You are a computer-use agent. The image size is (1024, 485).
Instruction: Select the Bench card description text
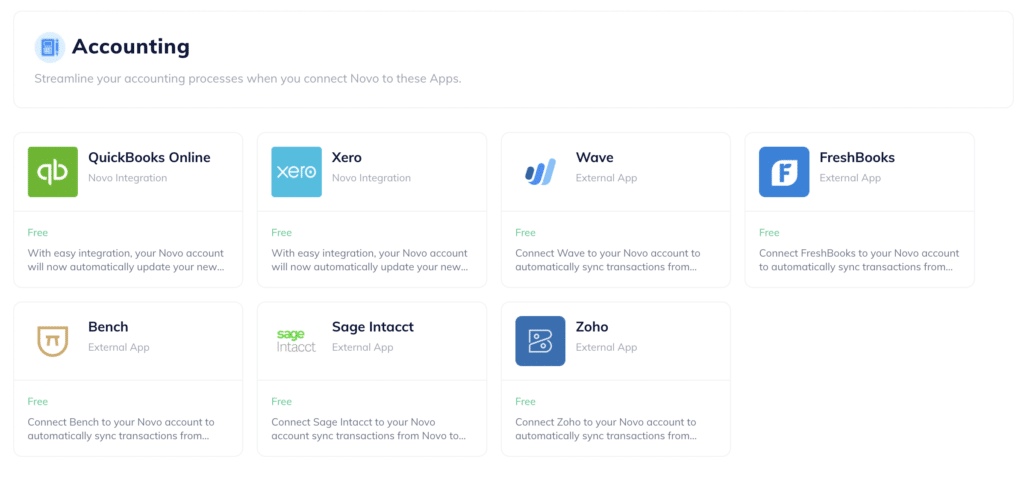click(x=121, y=429)
